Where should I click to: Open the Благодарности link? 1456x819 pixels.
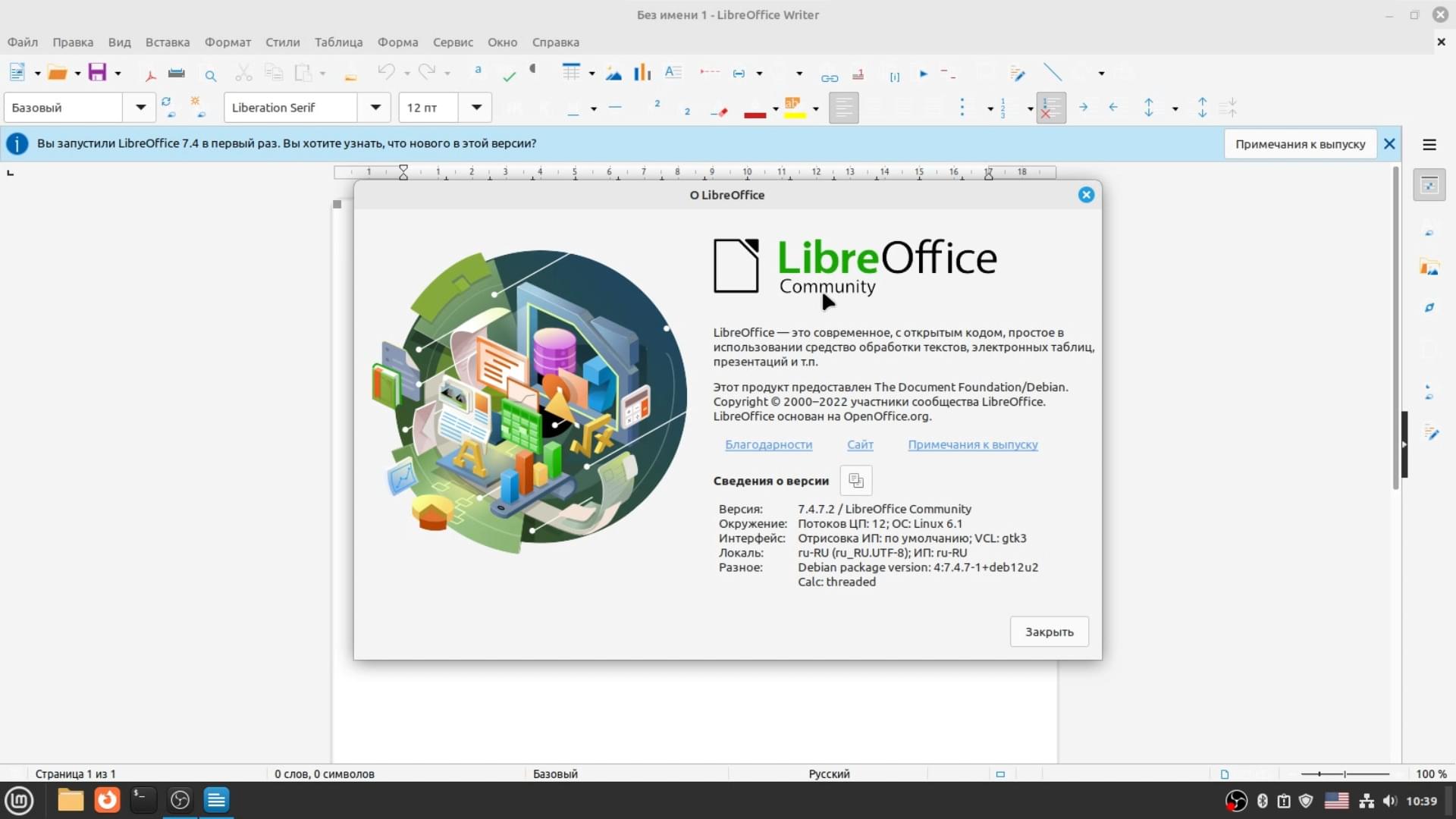(x=768, y=444)
